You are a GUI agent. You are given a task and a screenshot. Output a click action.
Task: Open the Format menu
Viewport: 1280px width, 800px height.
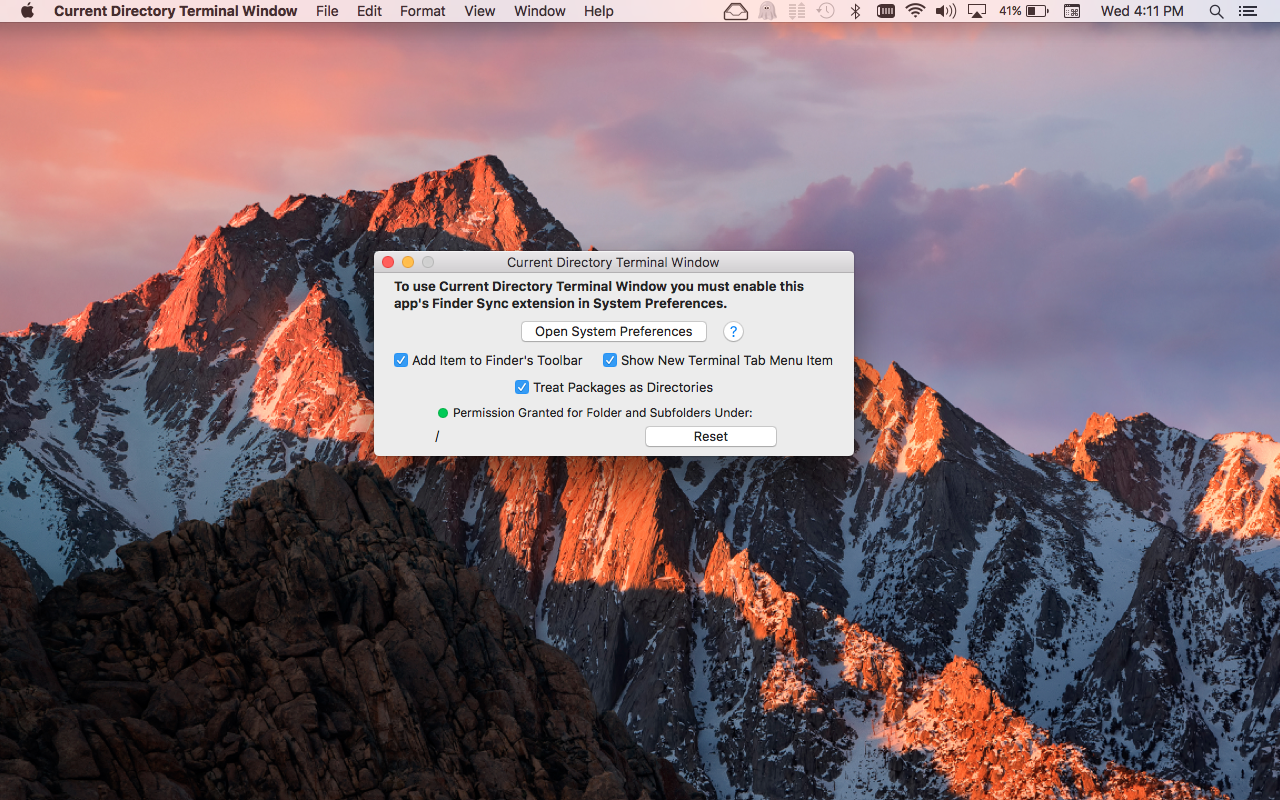(423, 11)
